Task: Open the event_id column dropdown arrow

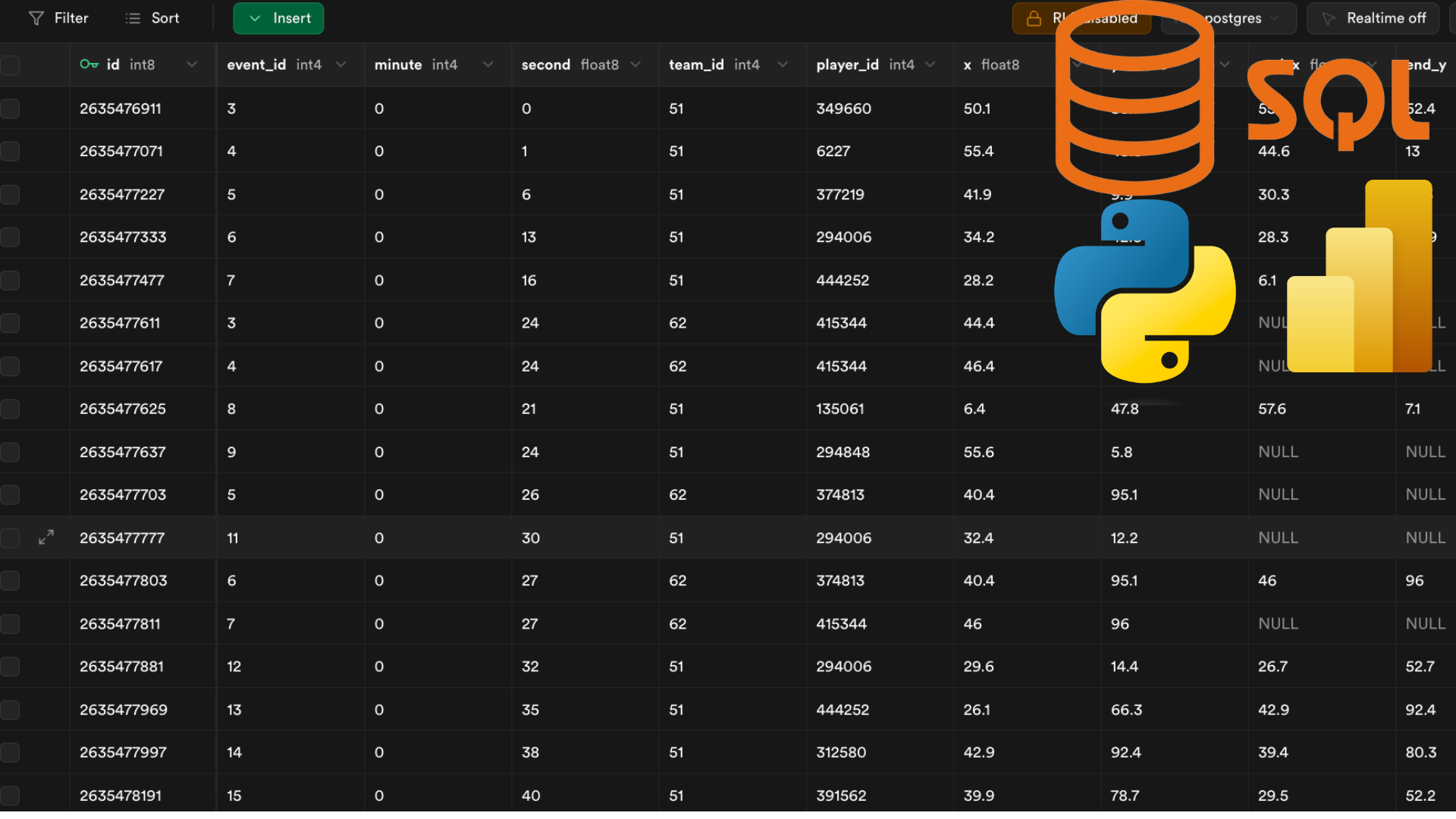Action: [341, 64]
